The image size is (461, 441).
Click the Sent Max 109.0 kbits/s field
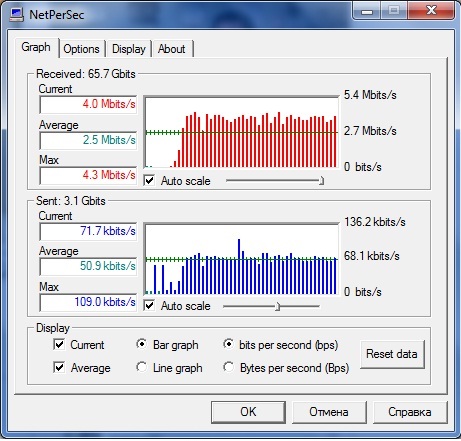pos(88,302)
